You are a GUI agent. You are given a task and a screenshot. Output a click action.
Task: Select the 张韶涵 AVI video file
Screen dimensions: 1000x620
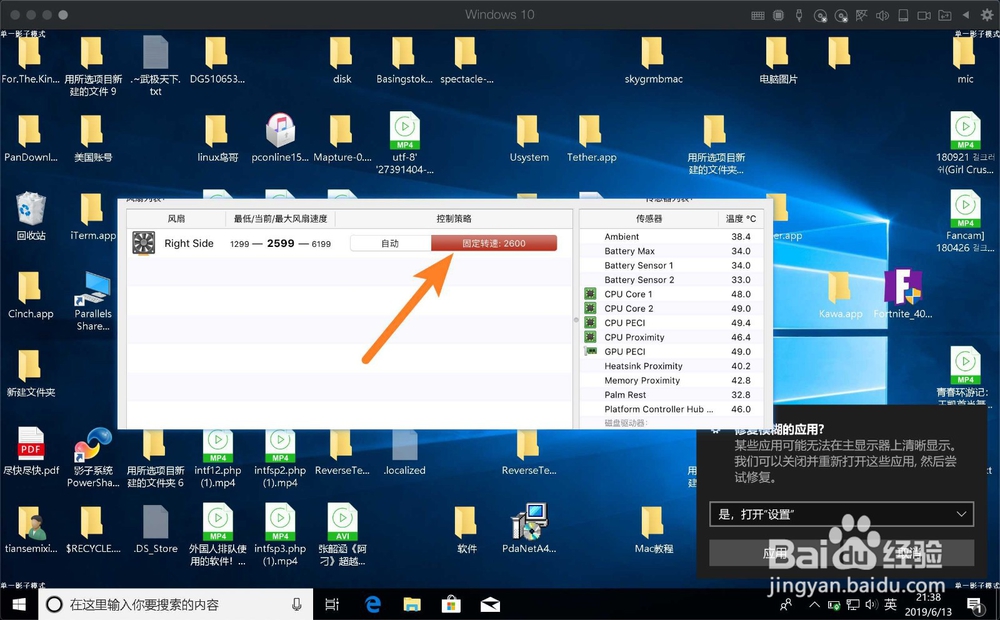click(x=342, y=535)
